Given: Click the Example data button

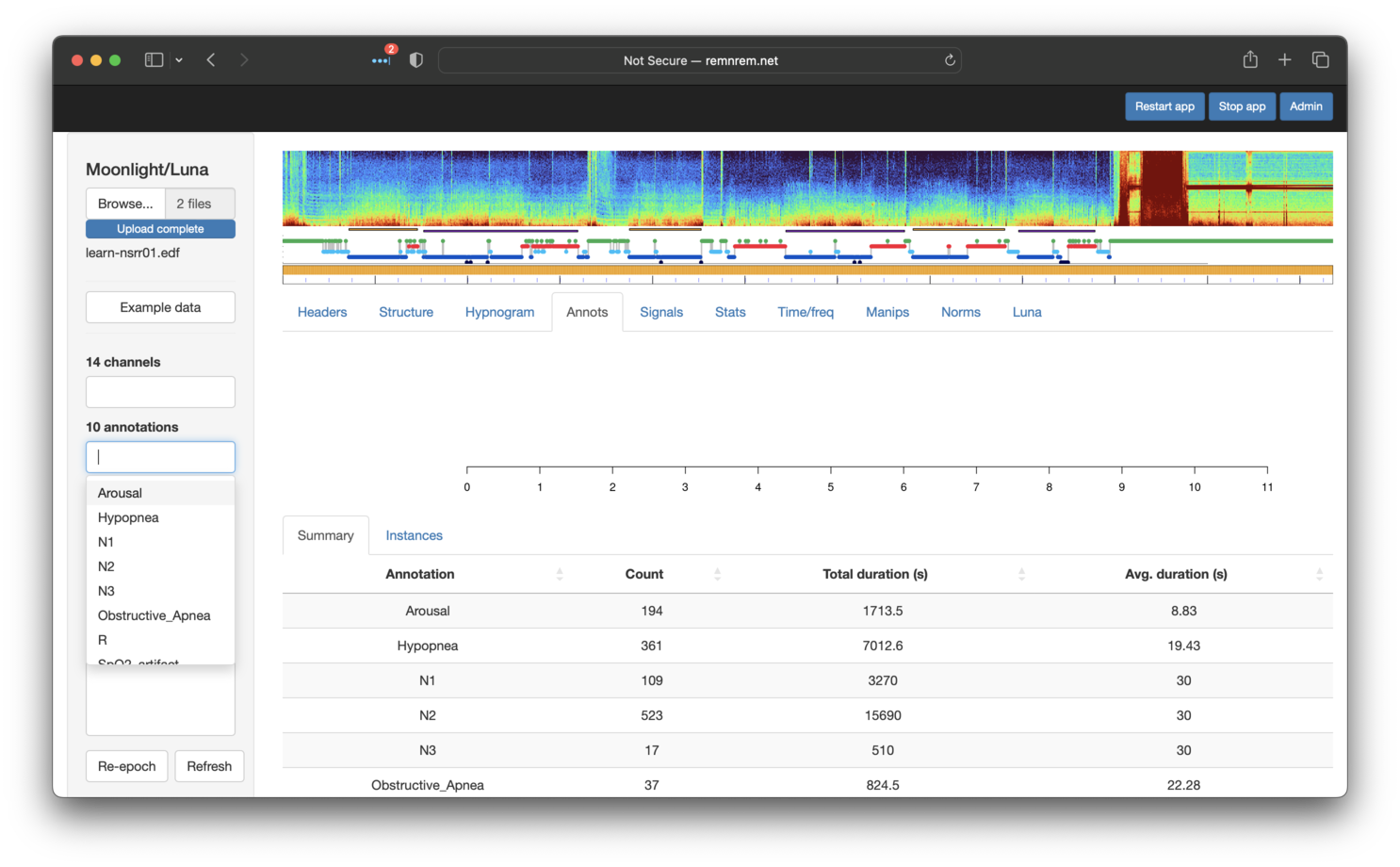Looking at the screenshot, I should 160,307.
